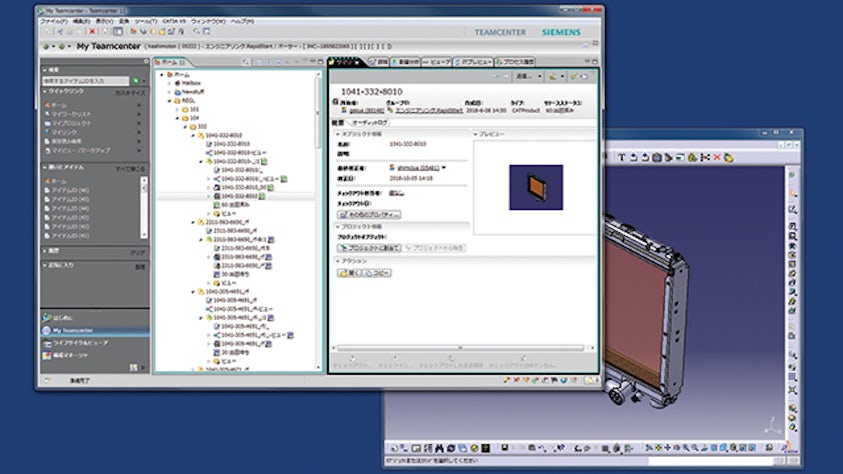Click the 開いたアイテム list scrollbar
The image size is (843, 474).
144,207
